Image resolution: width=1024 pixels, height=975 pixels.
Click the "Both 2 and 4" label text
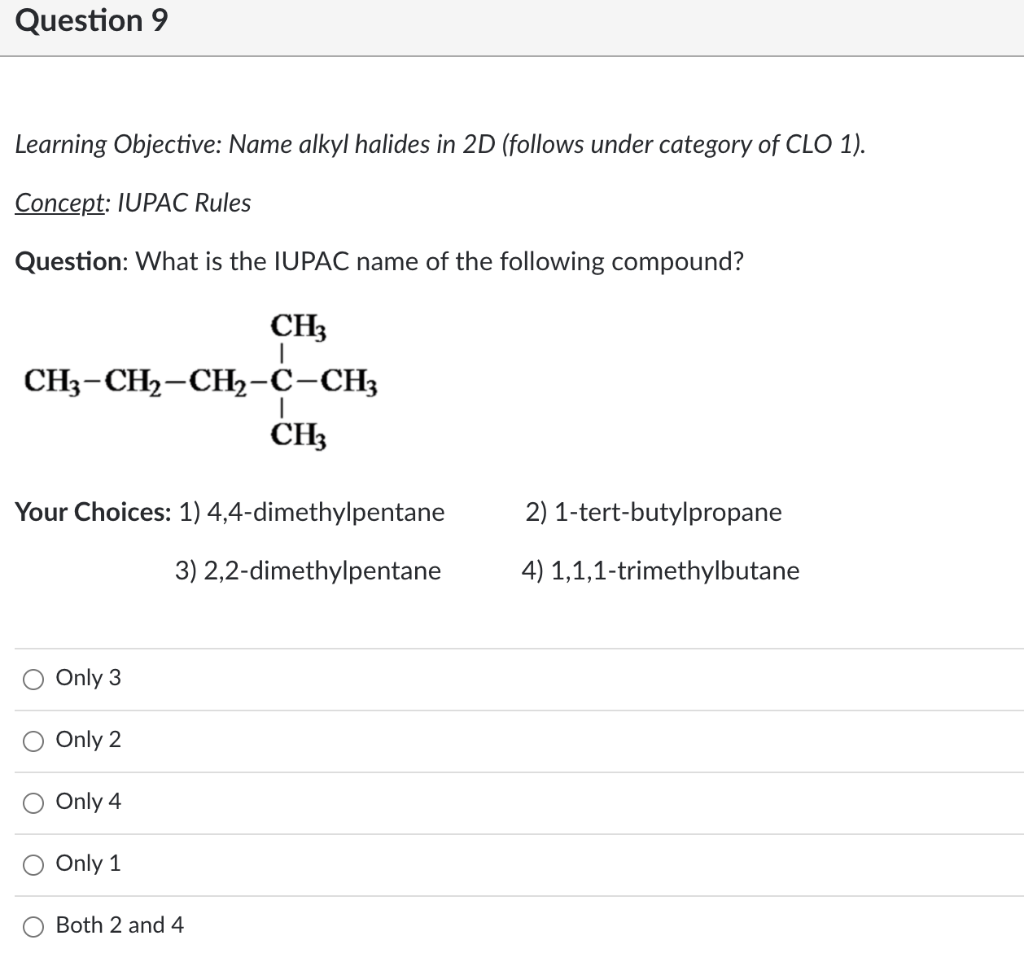[120, 926]
